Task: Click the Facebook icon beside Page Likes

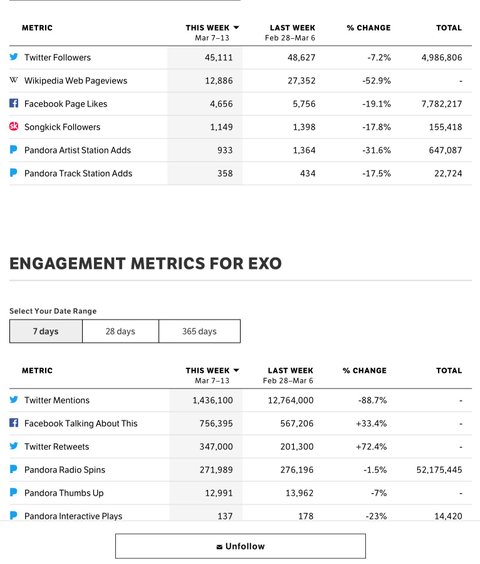Action: 14,103
